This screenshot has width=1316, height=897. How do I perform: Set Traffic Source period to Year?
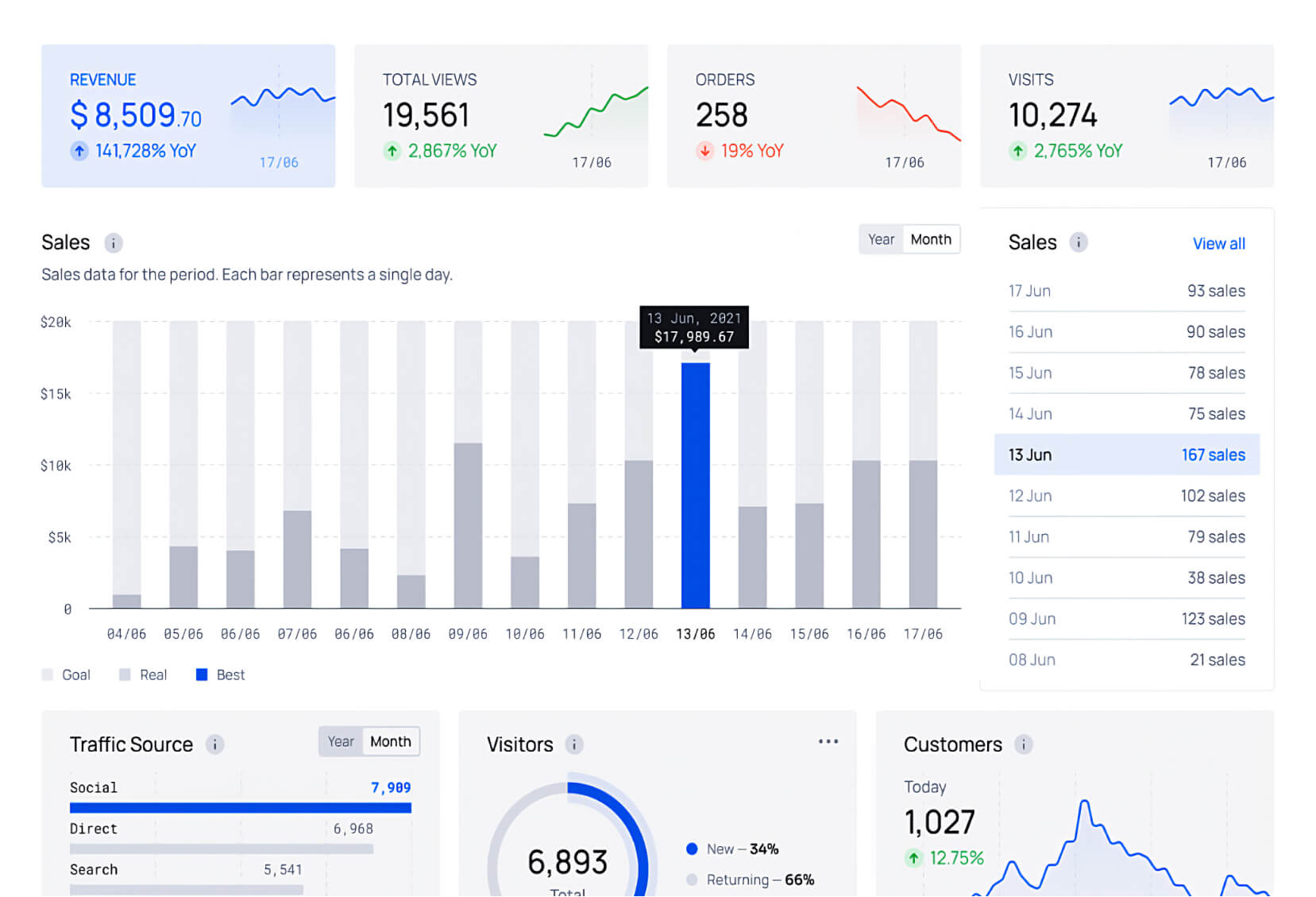pos(341,742)
